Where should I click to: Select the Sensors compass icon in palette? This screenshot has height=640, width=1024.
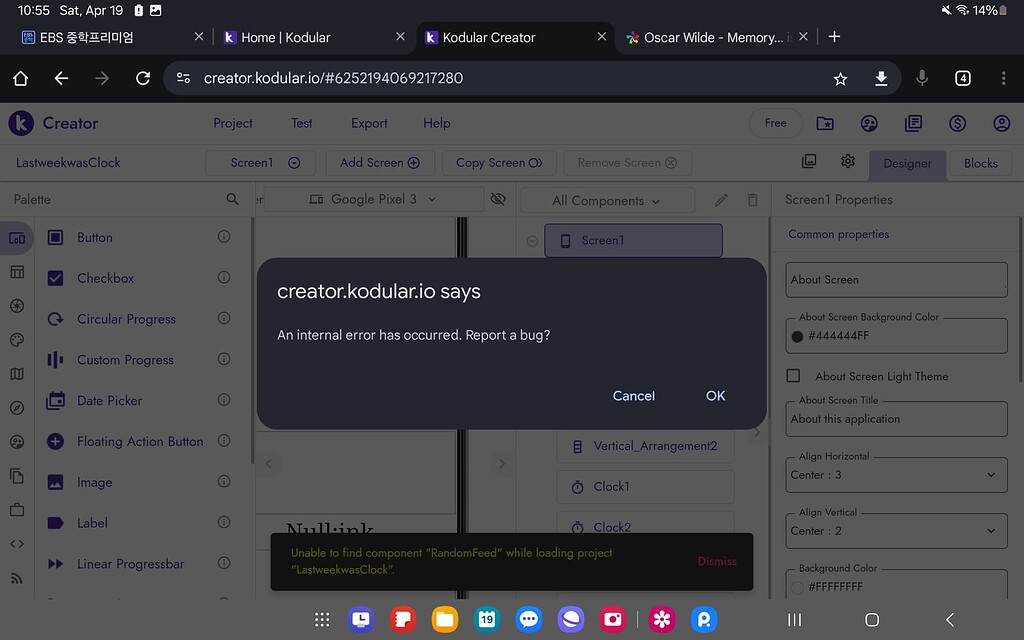pos(17,407)
